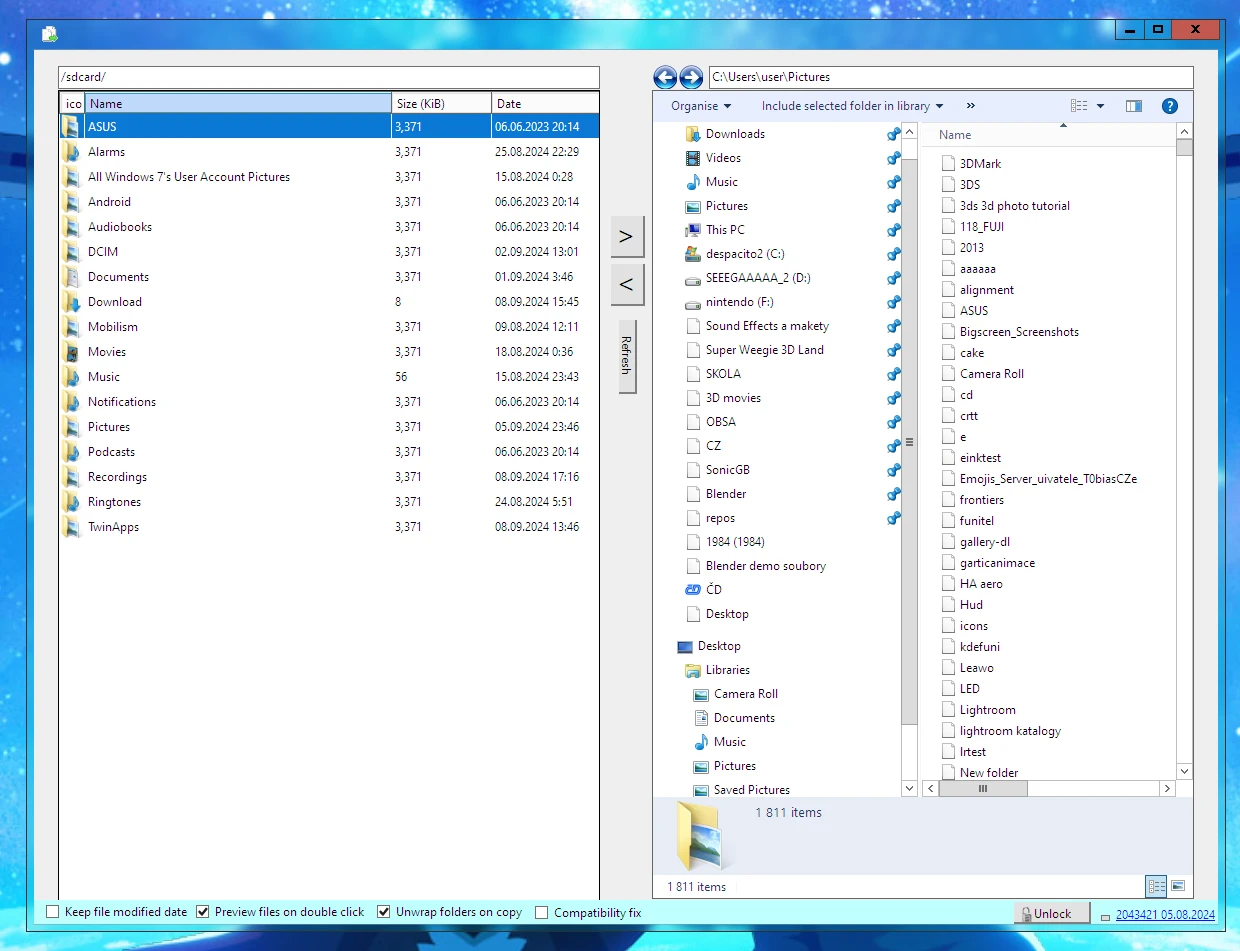Switch to large thumbnails view icon at bottom right
1240x951 pixels.
coord(1178,886)
